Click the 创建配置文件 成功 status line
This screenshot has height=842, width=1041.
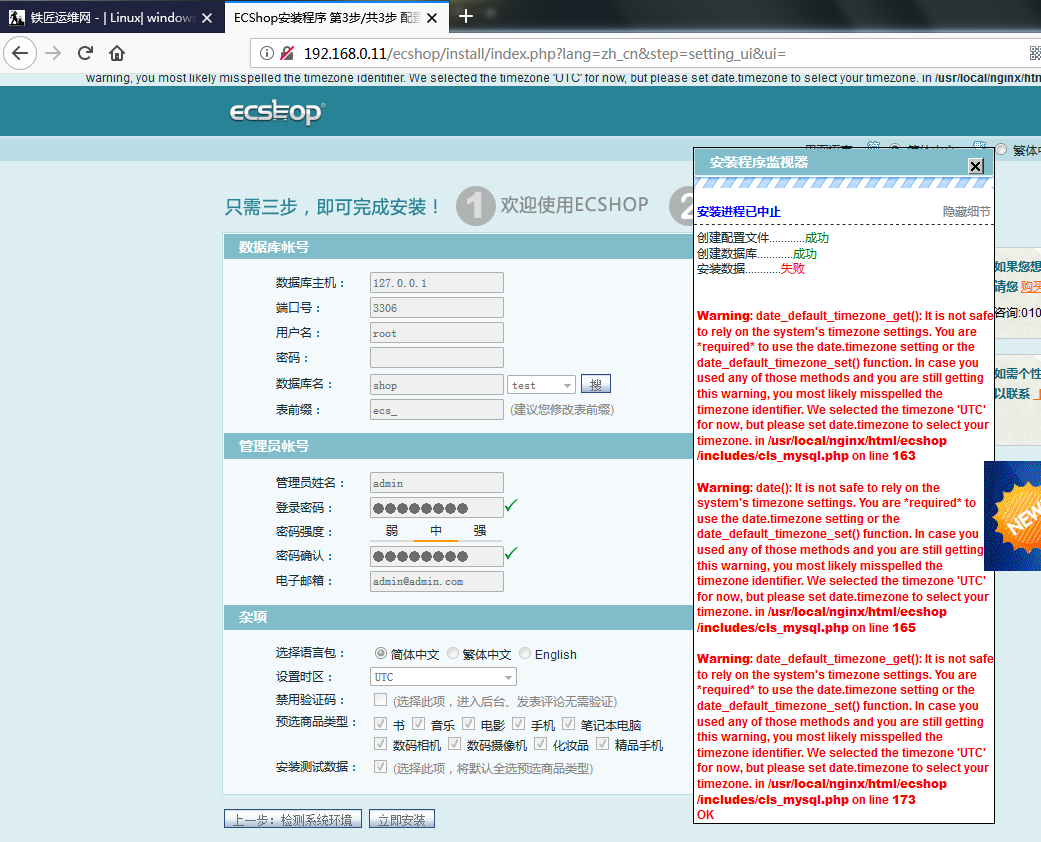763,238
